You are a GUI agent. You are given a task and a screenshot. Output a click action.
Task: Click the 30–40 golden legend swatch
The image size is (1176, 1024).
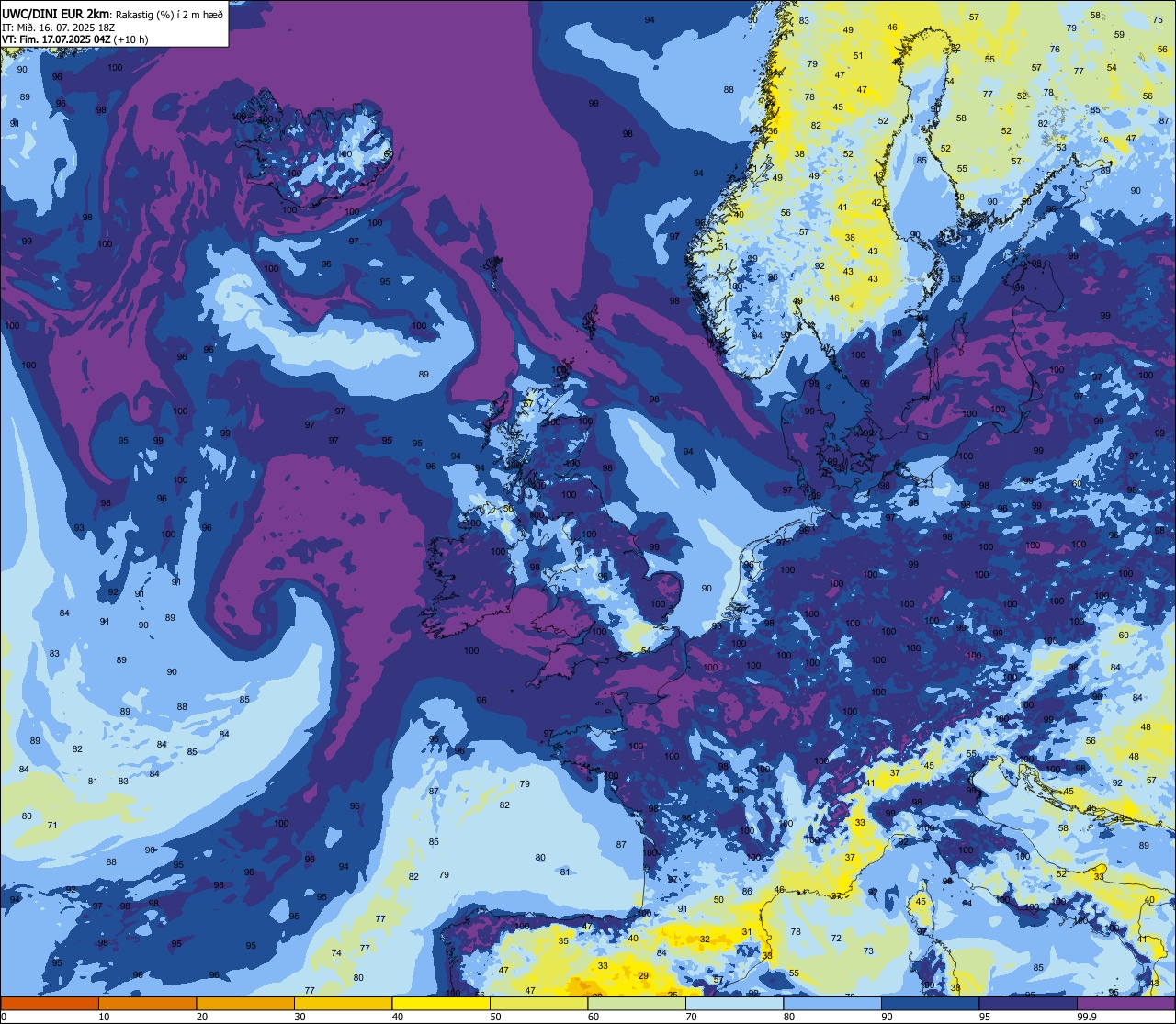[x=343, y=1003]
